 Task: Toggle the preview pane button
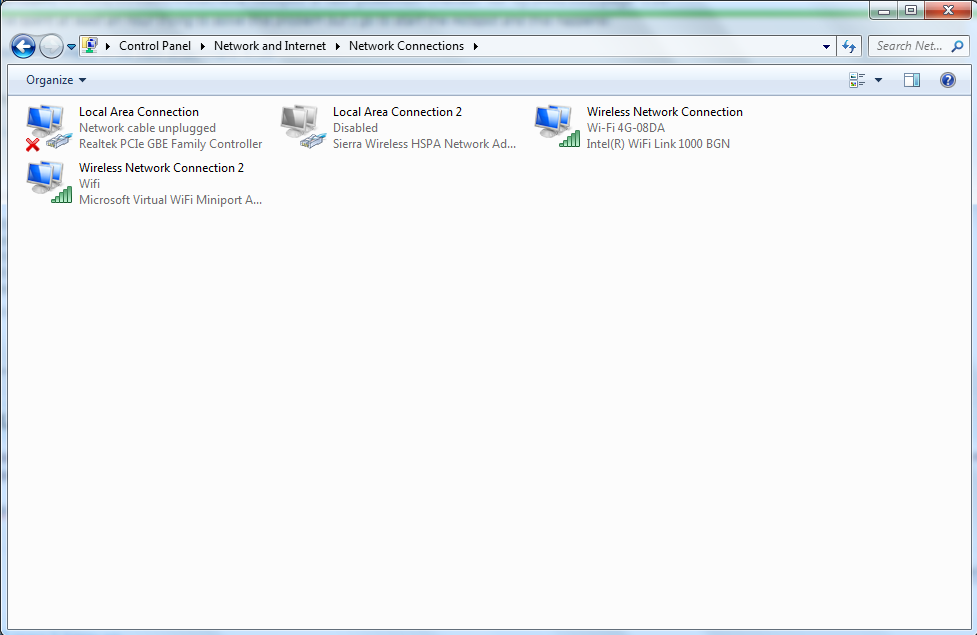(912, 80)
